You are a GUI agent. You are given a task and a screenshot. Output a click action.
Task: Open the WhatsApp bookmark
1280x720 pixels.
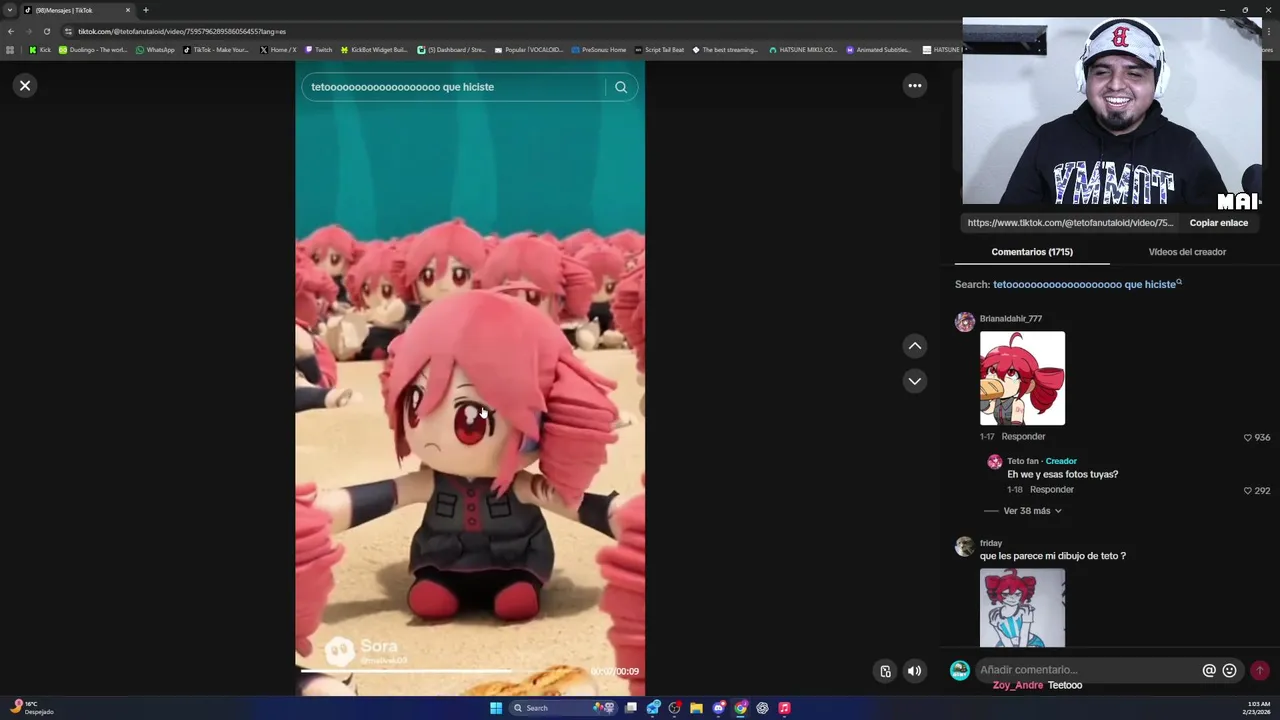pyautogui.click(x=155, y=50)
